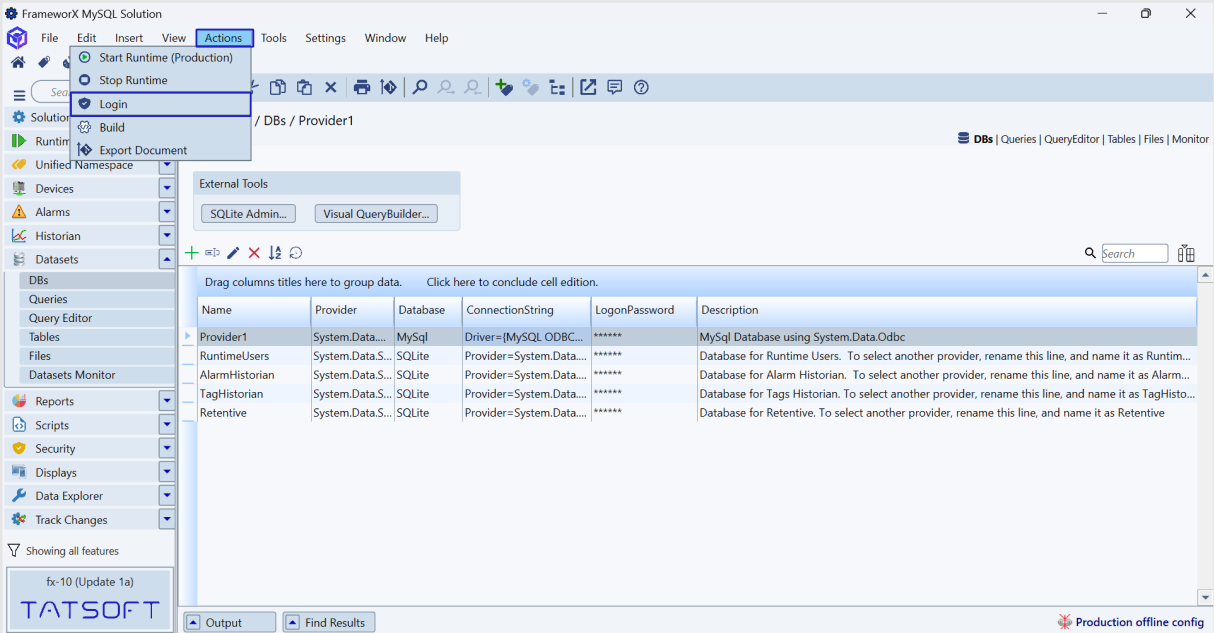Click the column chooser icon beside search

click(x=1186, y=253)
